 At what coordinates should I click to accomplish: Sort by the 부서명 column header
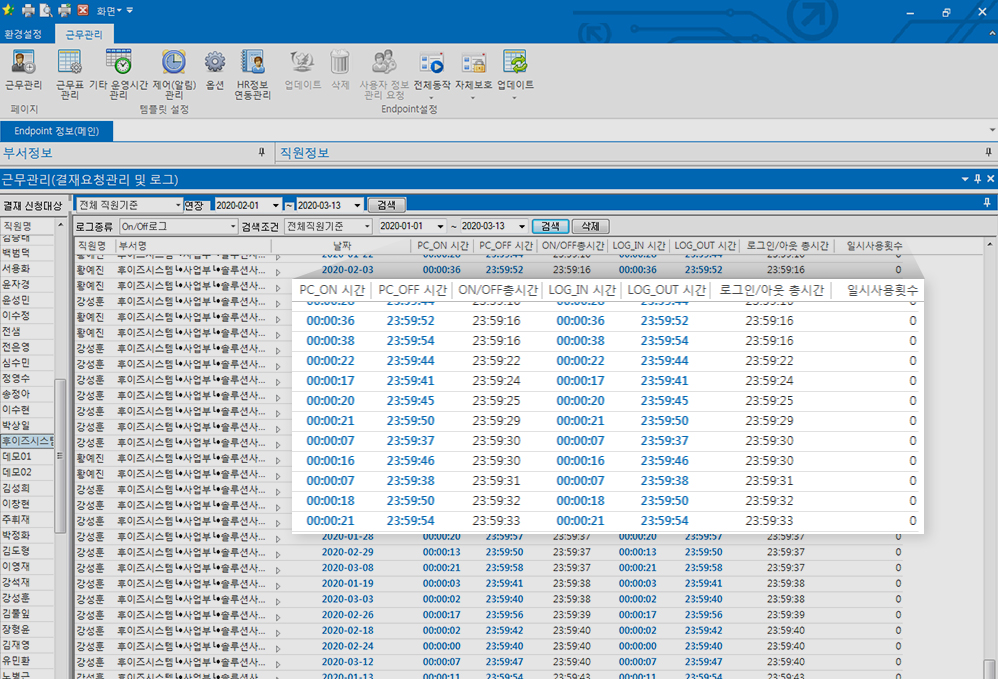click(193, 246)
